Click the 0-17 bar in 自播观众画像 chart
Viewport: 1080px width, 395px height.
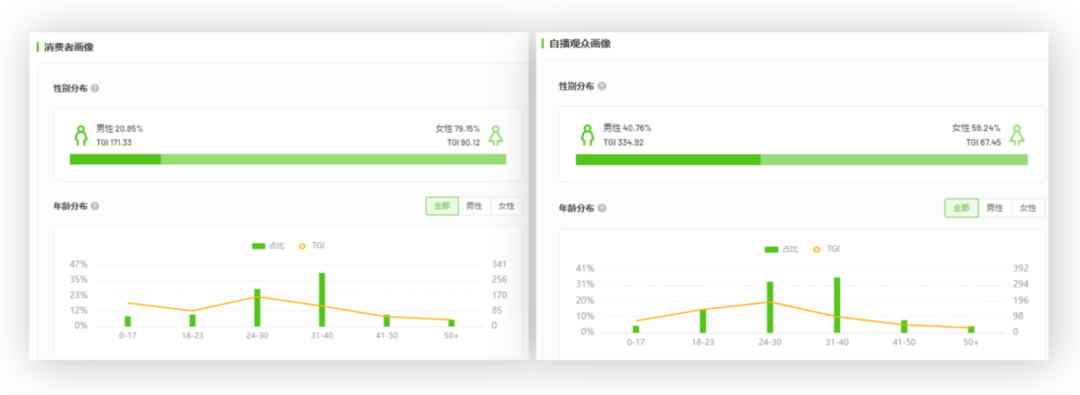click(636, 329)
